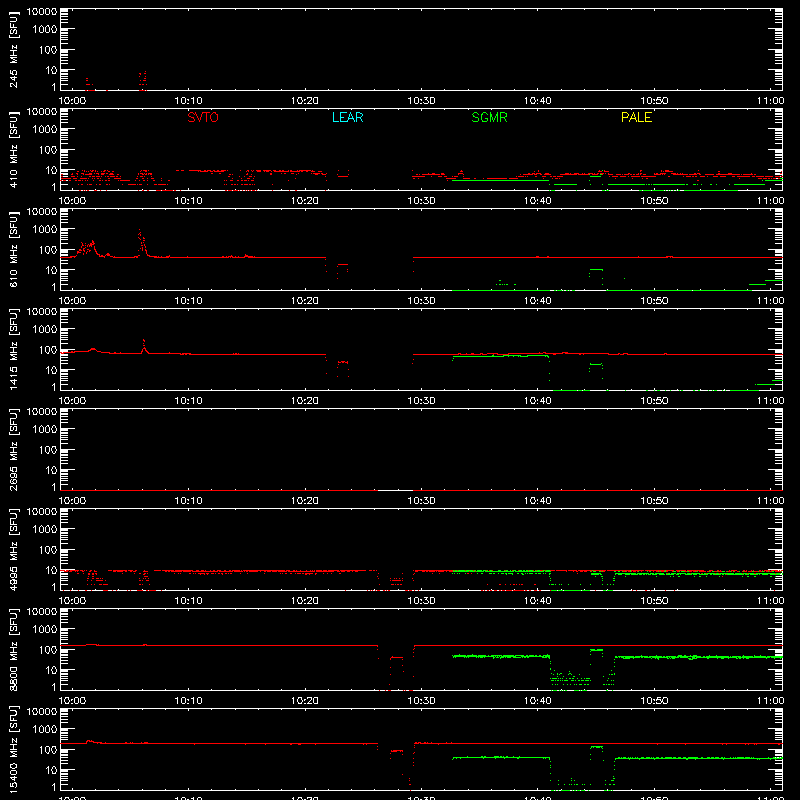The width and height of the screenshot is (800, 800).
Task: Click 10:00 time label under 1415 MHz panel
Action: point(72,401)
